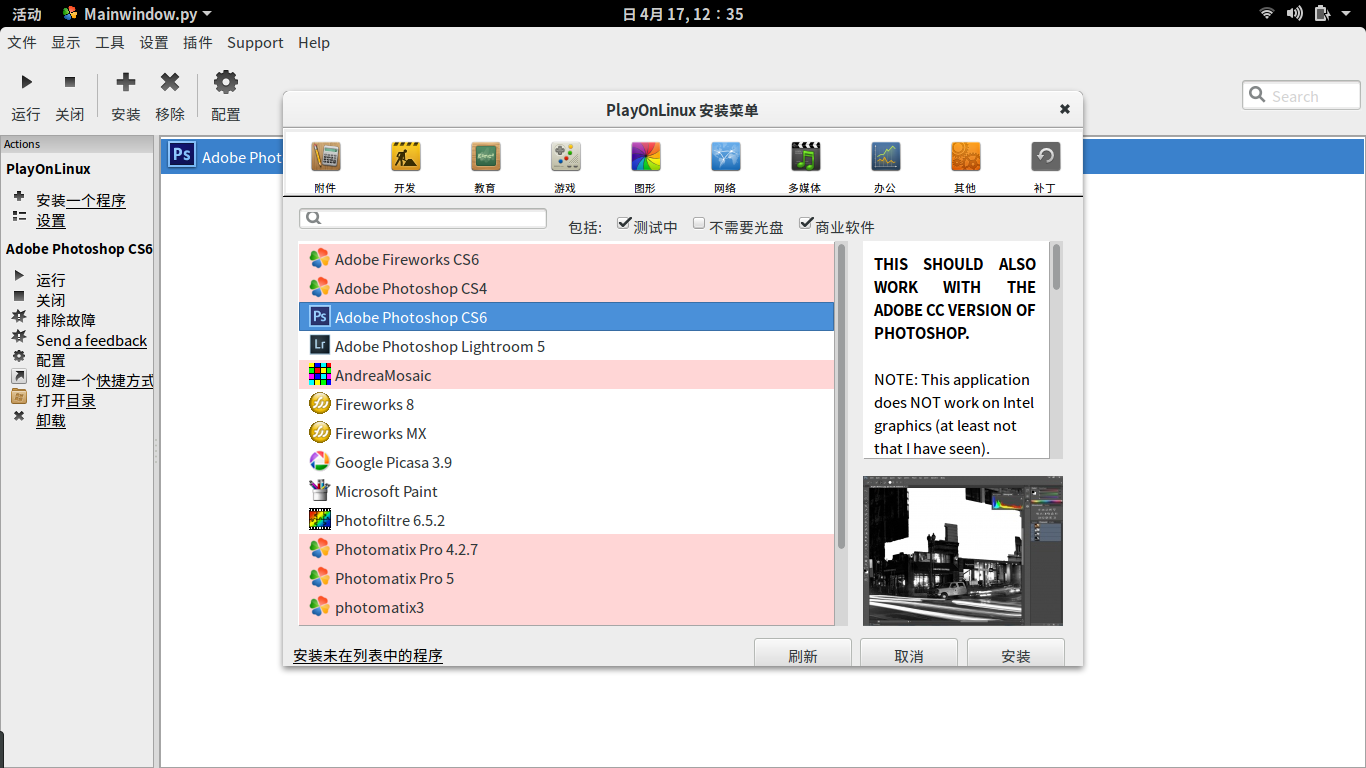Viewport: 1366px width, 768px height.
Task: Click 关闭 in the sidebar actions
Action: (x=51, y=300)
